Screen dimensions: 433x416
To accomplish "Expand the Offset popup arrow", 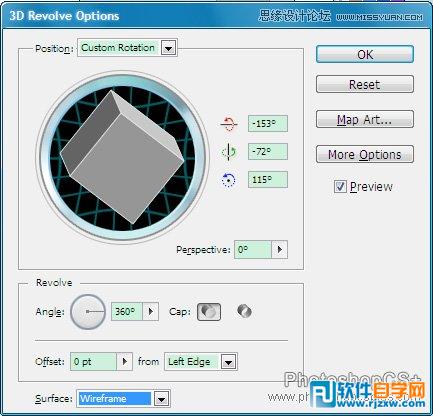I will [125, 362].
